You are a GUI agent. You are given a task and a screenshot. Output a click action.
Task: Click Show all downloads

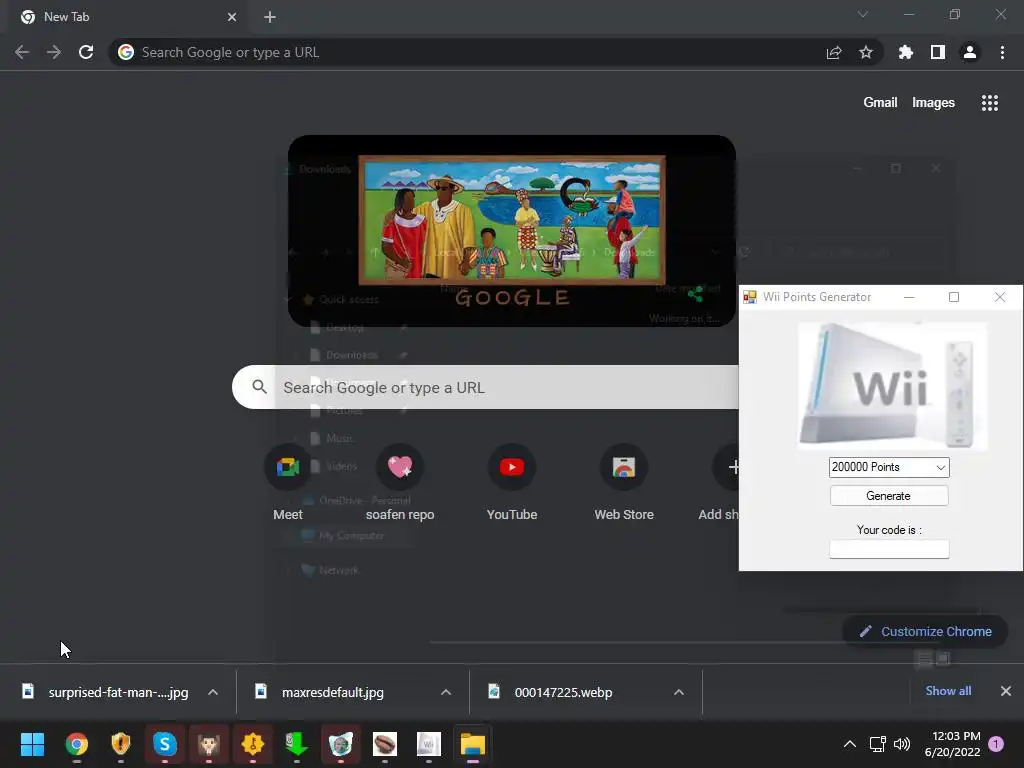pos(948,691)
